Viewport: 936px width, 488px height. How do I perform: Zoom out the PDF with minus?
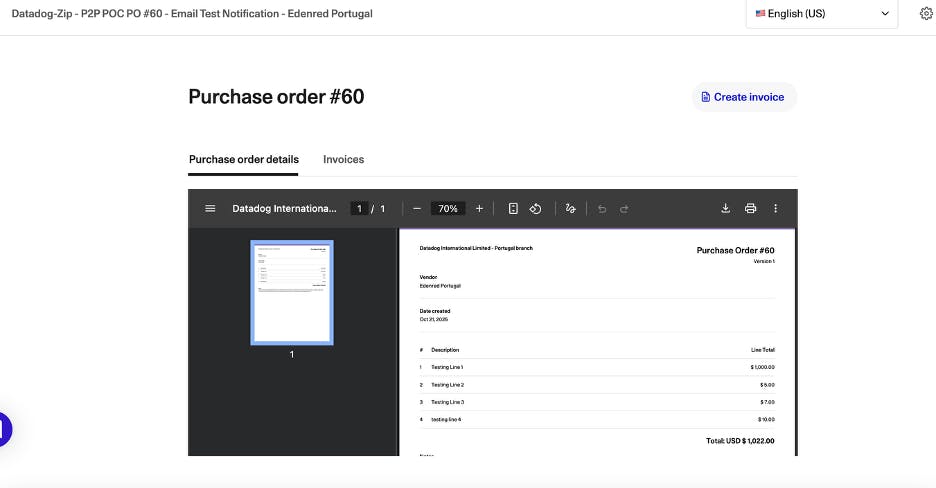(417, 208)
